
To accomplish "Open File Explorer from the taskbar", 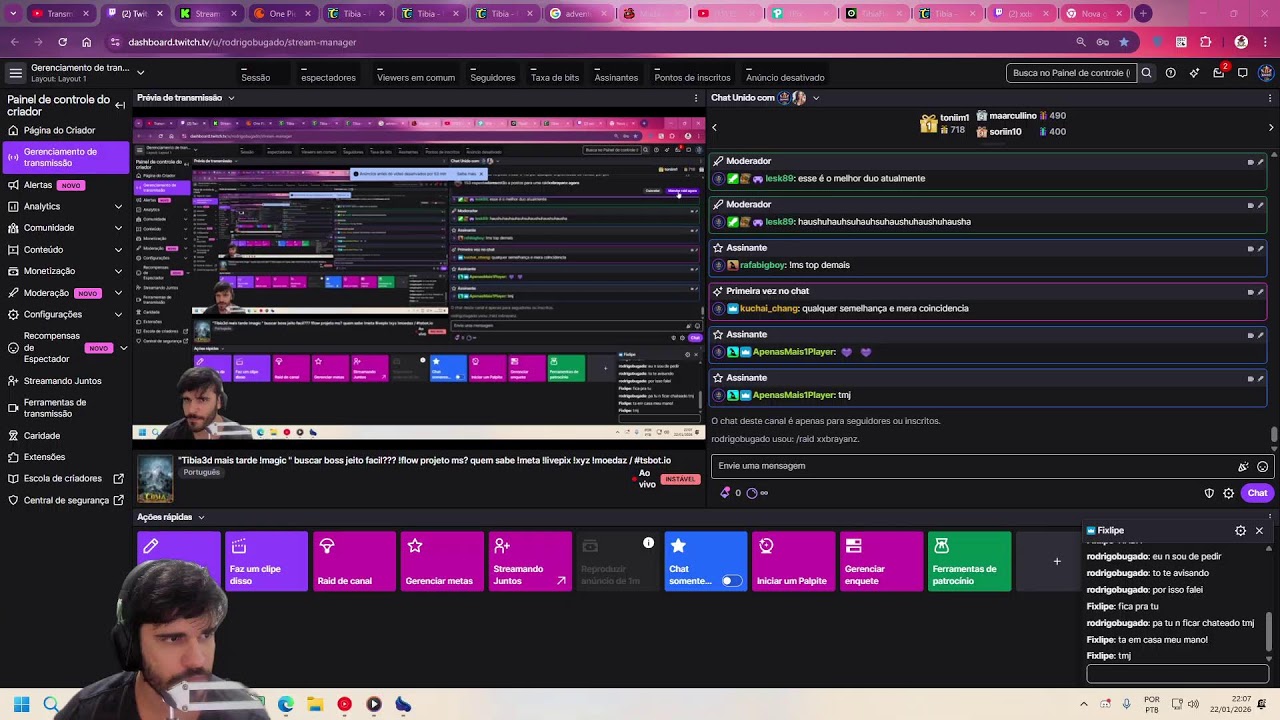I will coord(314,704).
